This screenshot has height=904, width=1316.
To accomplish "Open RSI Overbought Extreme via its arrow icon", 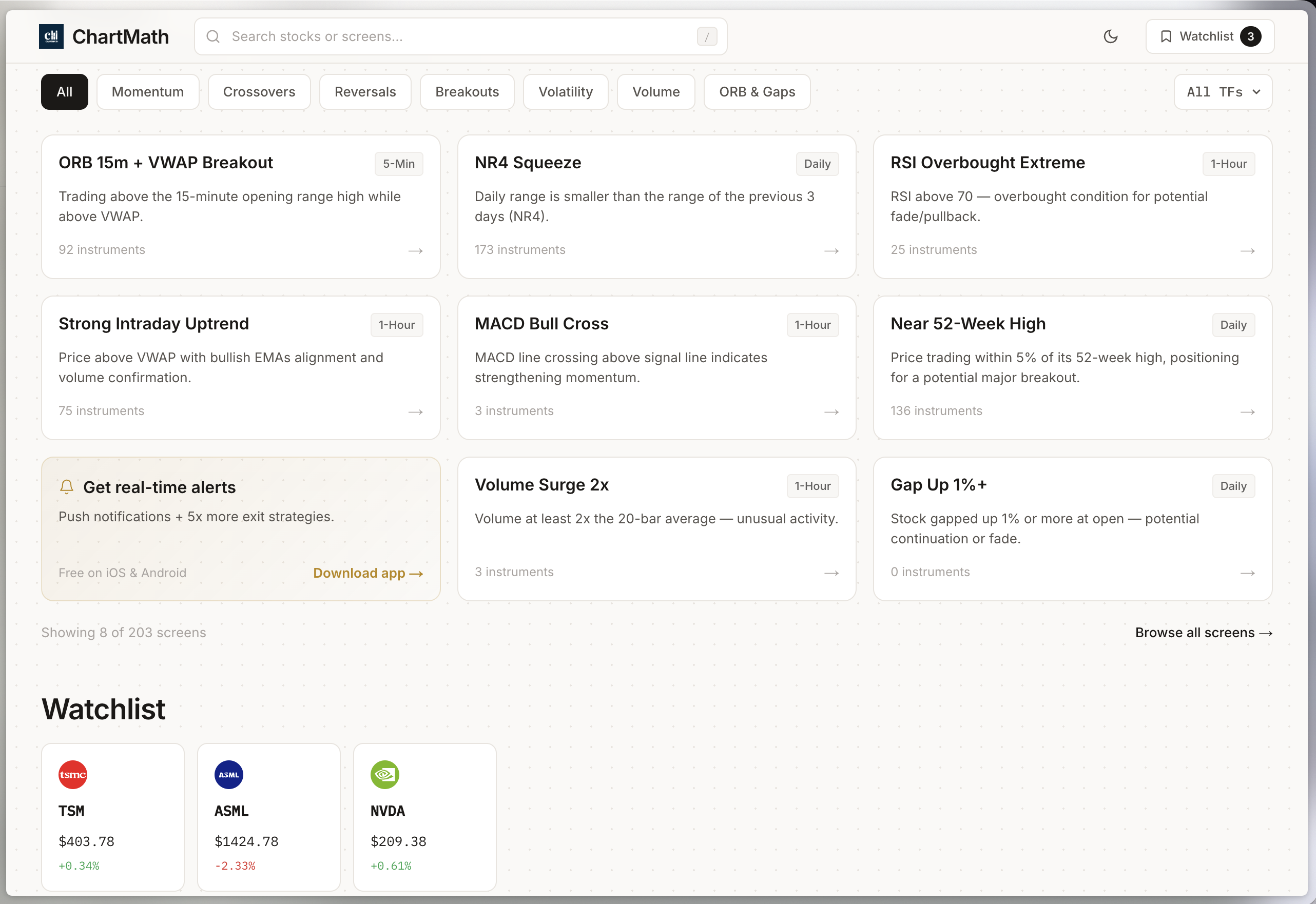I will [1247, 250].
